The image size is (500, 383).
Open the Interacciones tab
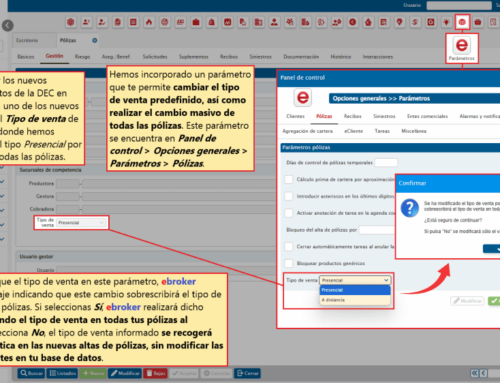click(x=378, y=57)
